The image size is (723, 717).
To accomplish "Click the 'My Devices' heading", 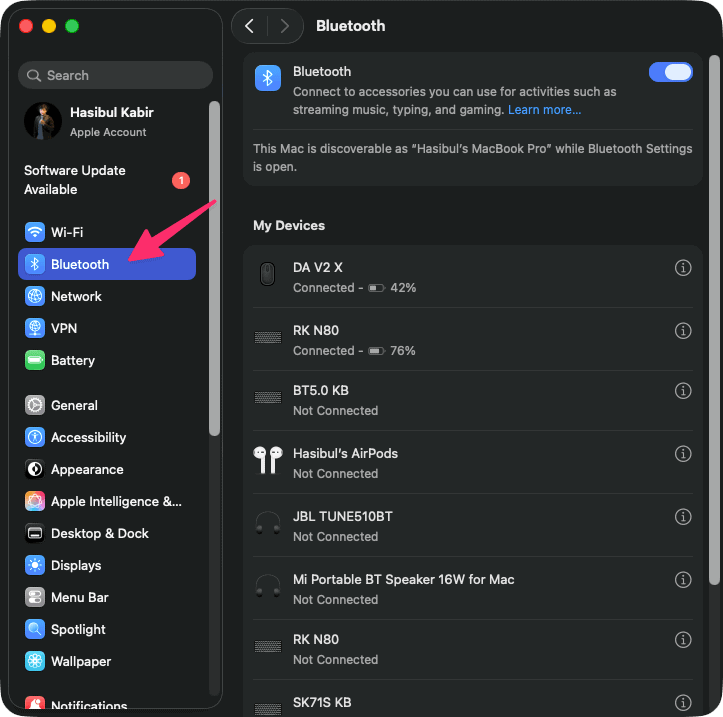I will pyautogui.click(x=289, y=225).
